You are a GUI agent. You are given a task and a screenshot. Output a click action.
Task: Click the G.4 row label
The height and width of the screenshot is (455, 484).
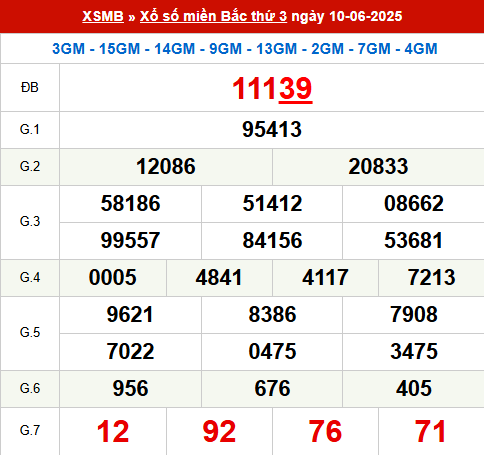pyautogui.click(x=30, y=277)
